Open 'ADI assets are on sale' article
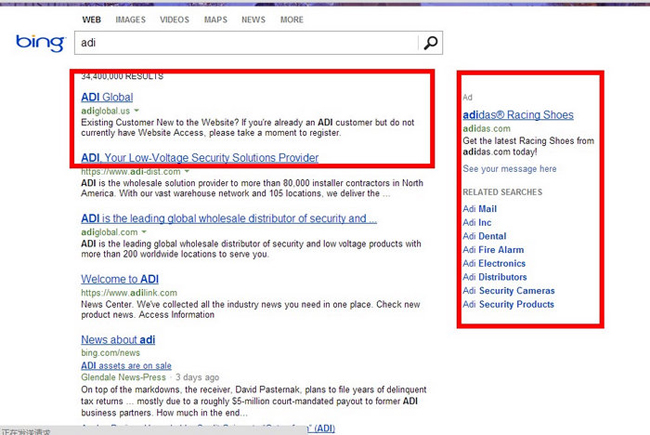This screenshot has height=435, width=650. [126, 366]
